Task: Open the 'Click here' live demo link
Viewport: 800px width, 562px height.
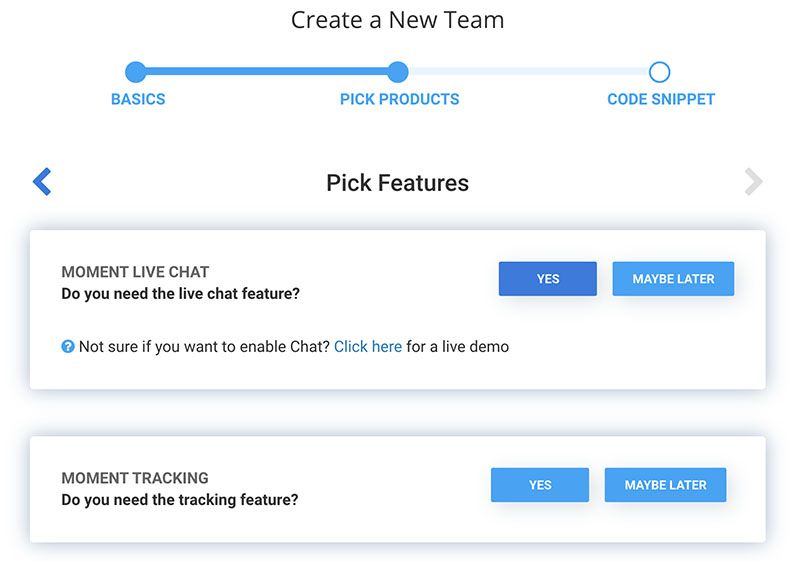Action: (368, 347)
